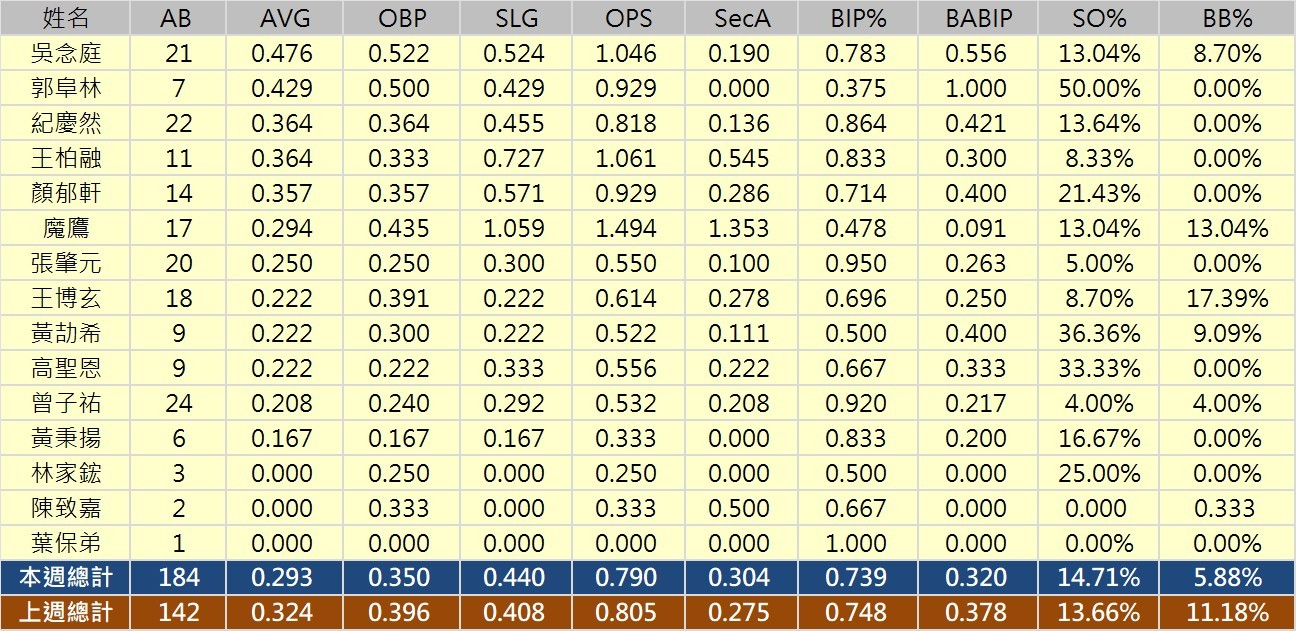
Task: Click player name 吳念庭
Action: pos(66,54)
